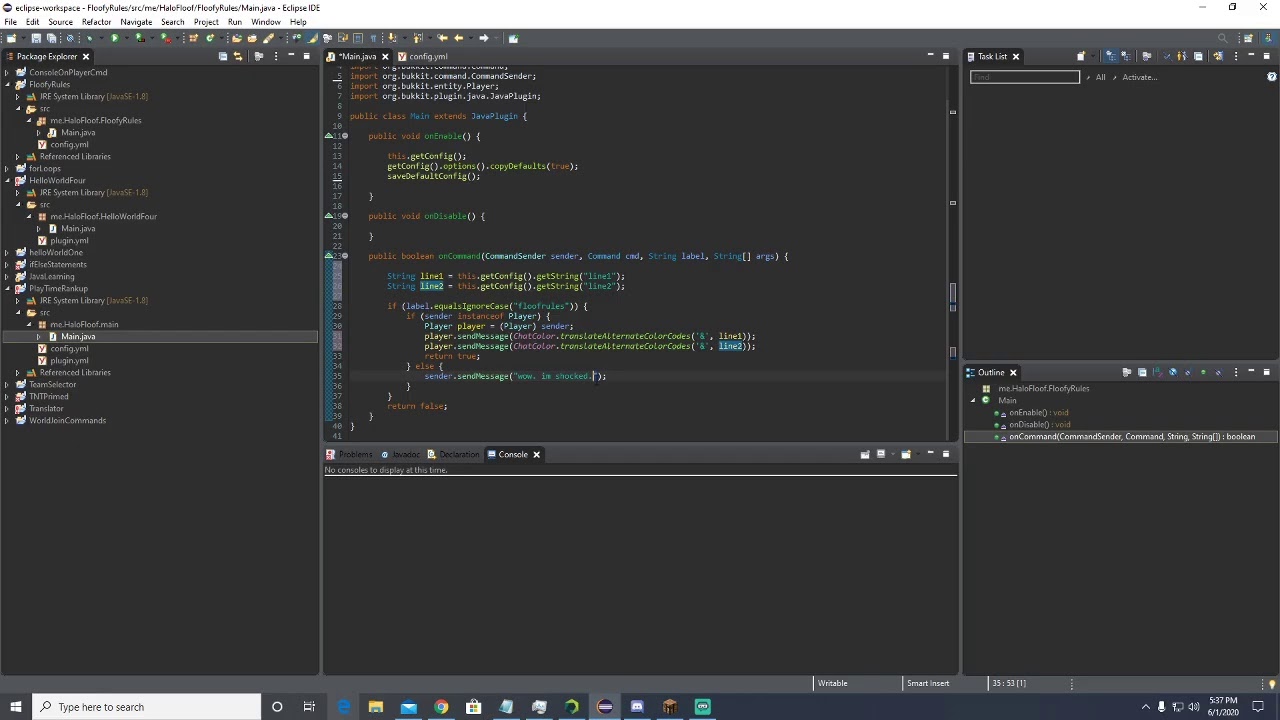The image size is (1280, 720).
Task: Open the File menu
Action: [x=10, y=21]
